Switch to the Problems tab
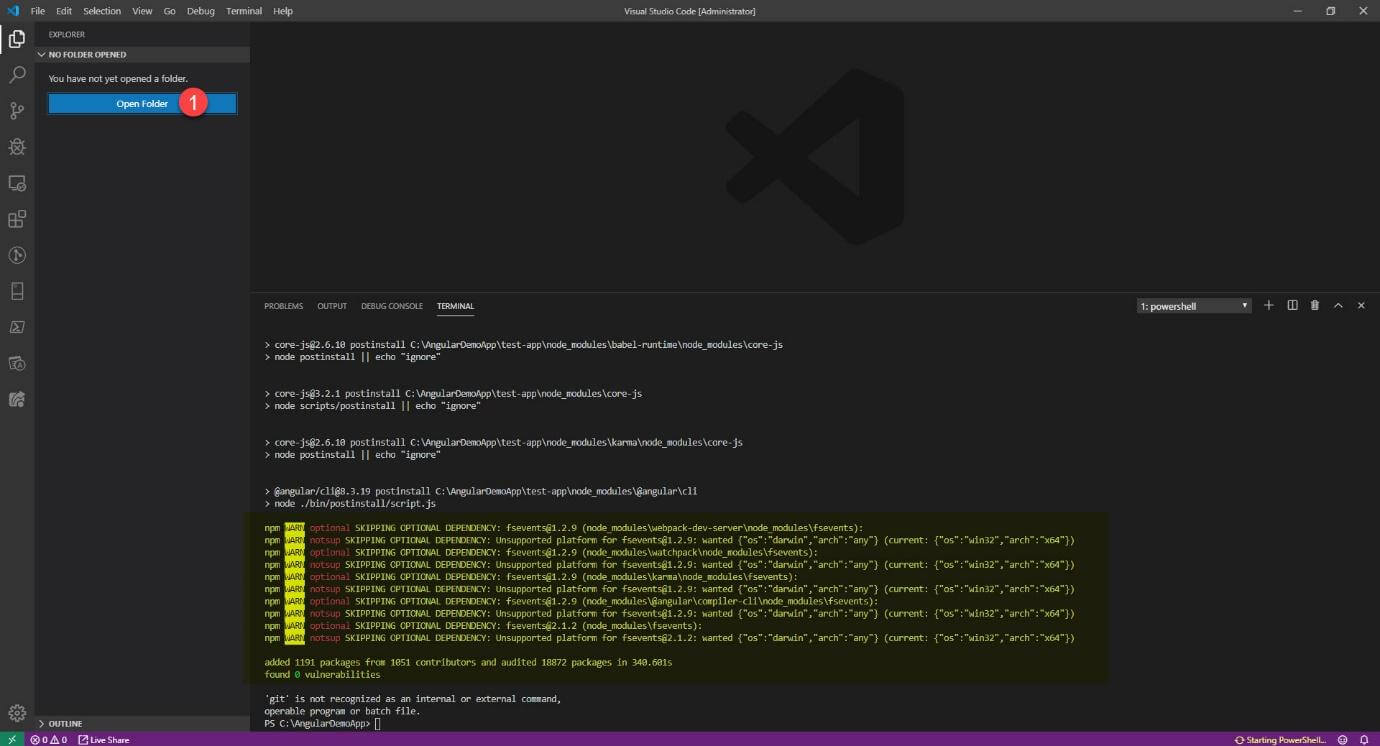This screenshot has height=746, width=1380. pos(284,306)
